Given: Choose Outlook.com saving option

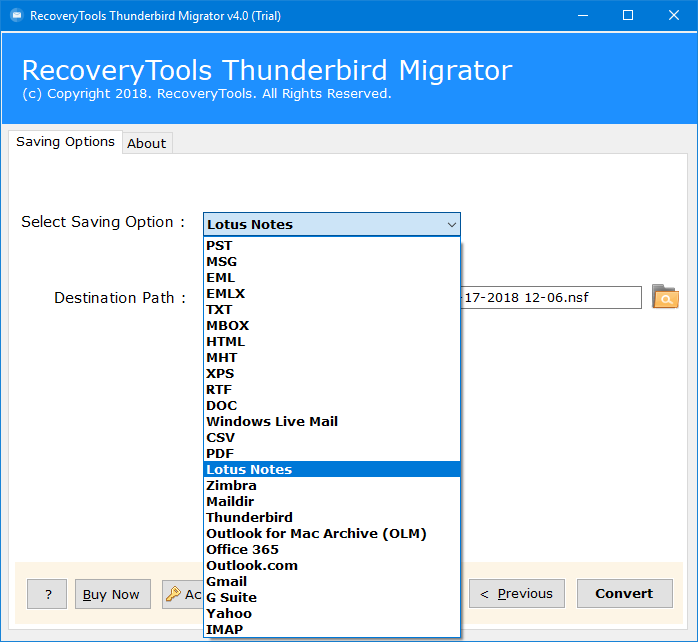Looking at the screenshot, I should tap(332, 566).
